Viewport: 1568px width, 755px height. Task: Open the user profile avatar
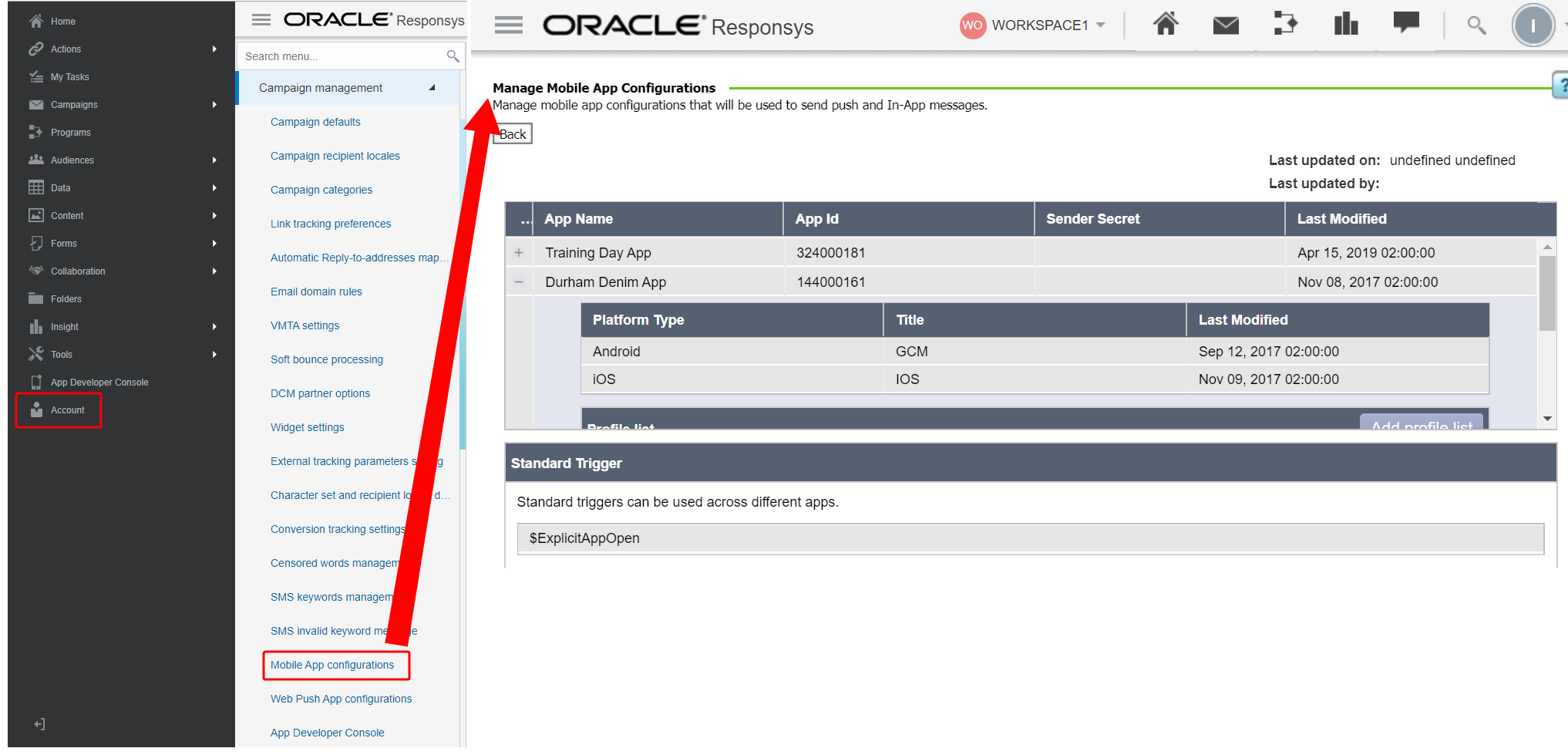point(1533,25)
